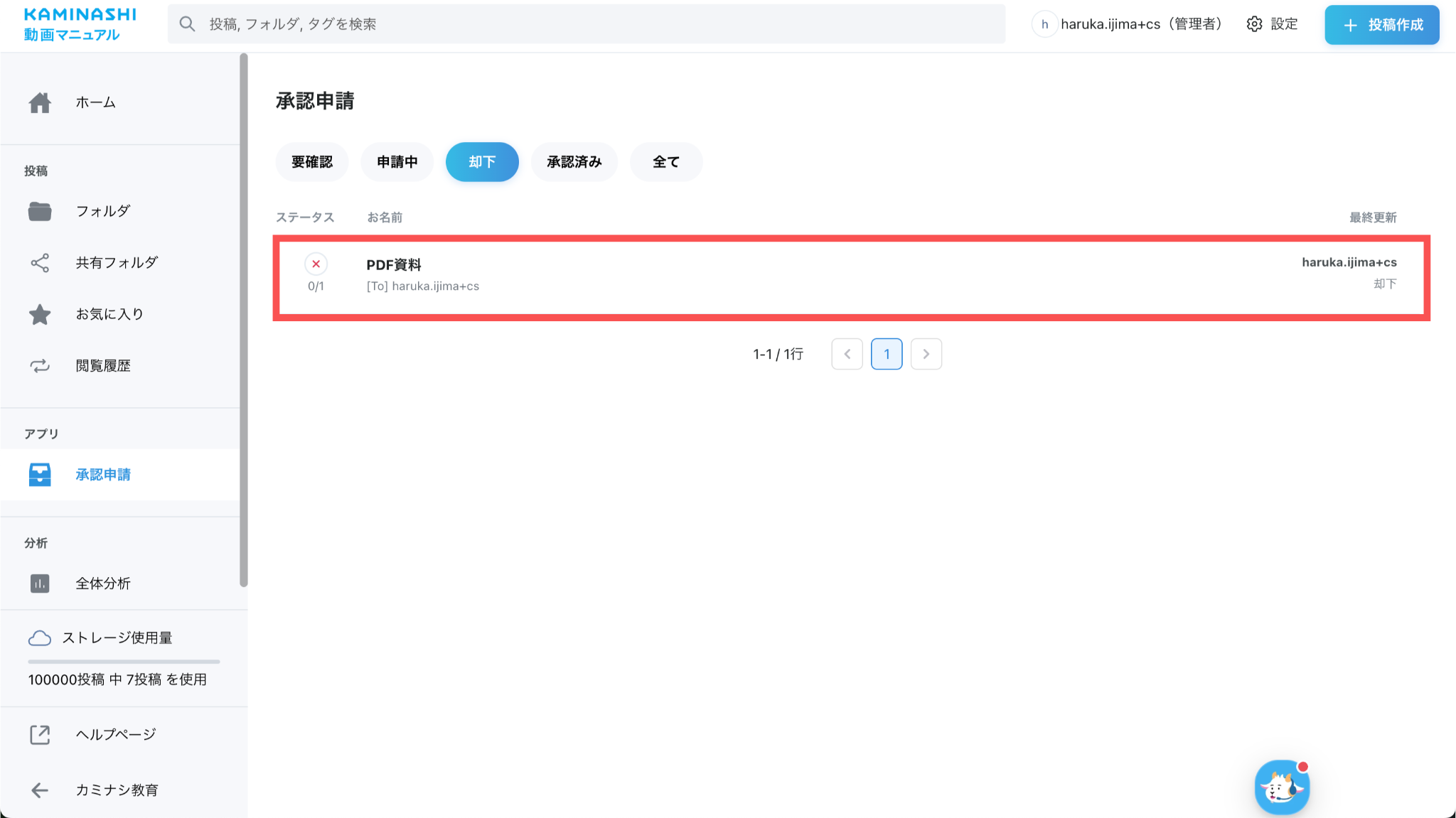The height and width of the screenshot is (818, 1456).
Task: Click the 投稿作成 button
Action: coord(1382,25)
